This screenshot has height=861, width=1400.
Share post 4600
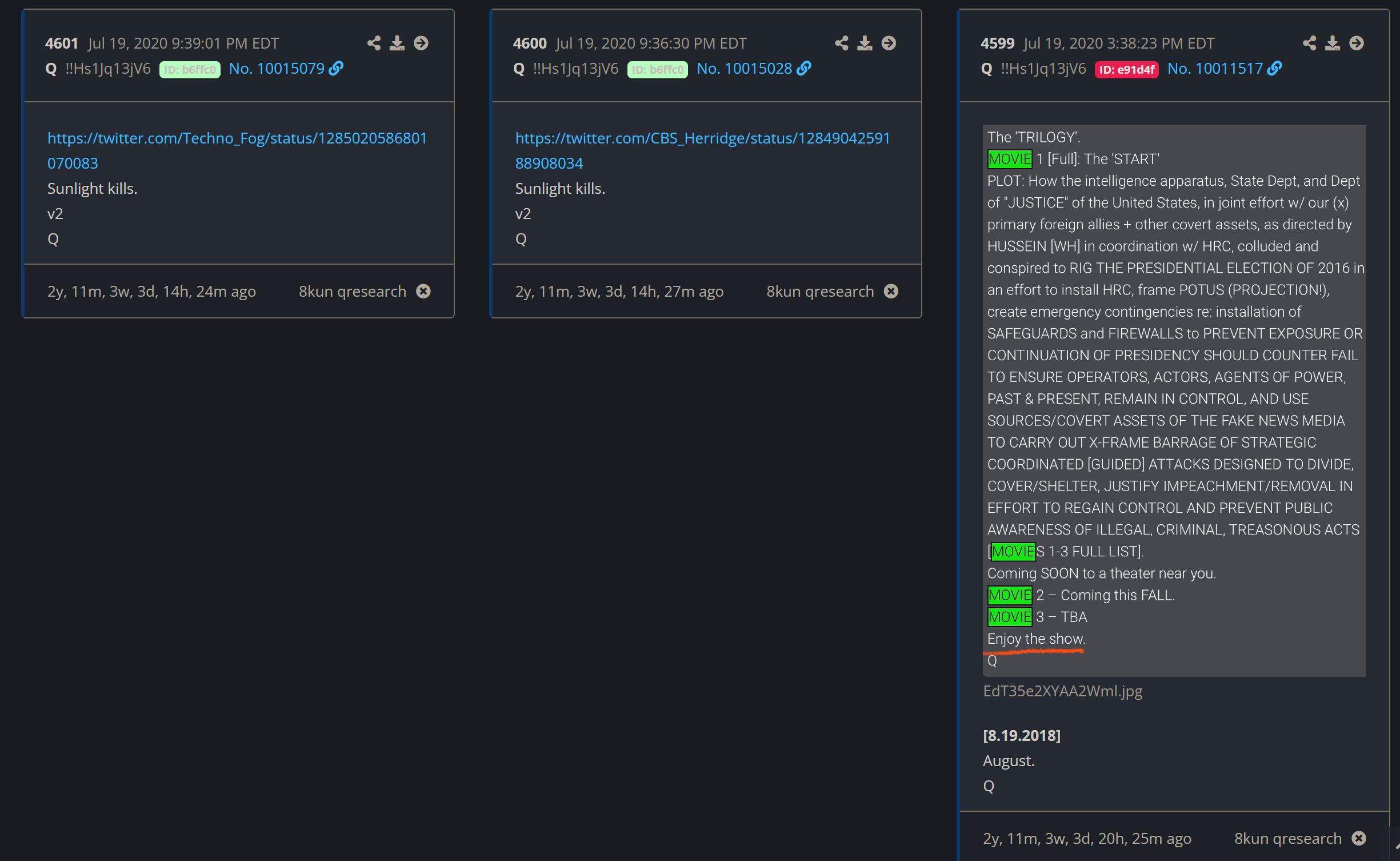pyautogui.click(x=842, y=43)
